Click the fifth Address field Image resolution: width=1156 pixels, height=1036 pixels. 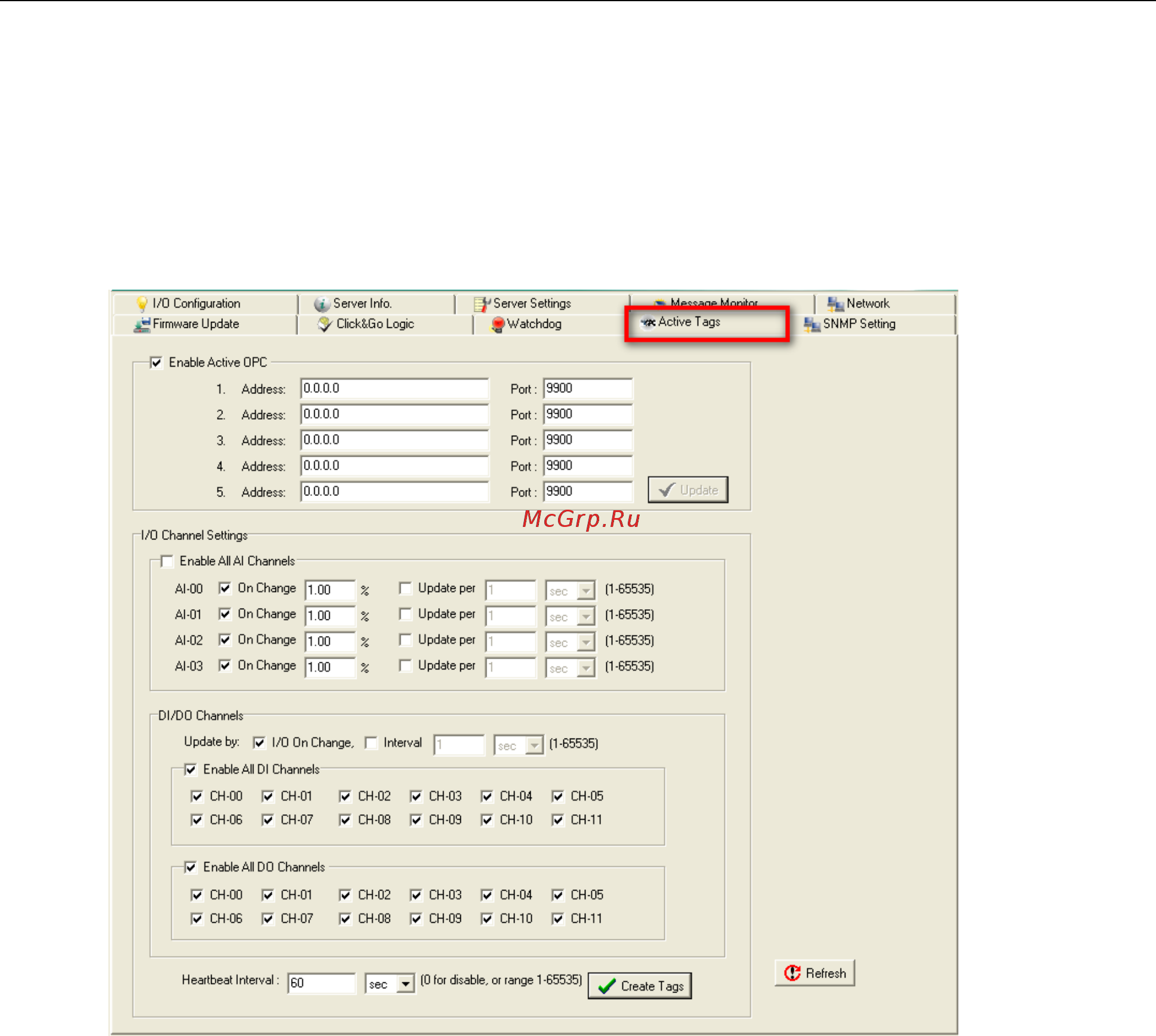395,492
